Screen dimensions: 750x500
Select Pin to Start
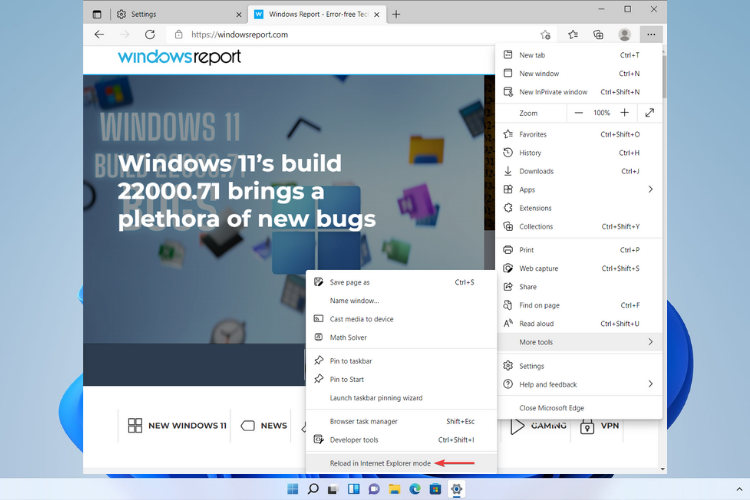[401, 379]
